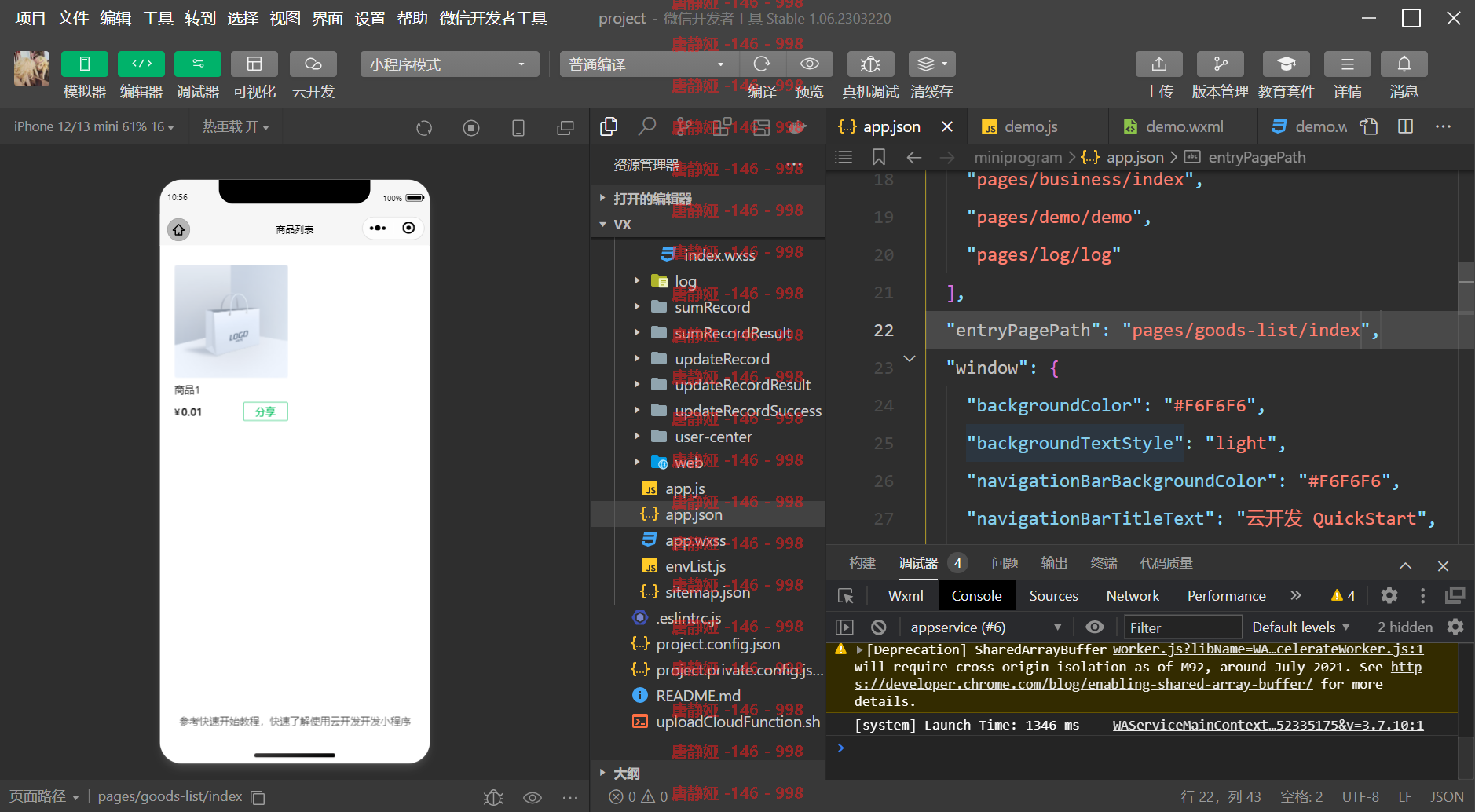Open the cloud development button
Image resolution: width=1475 pixels, height=812 pixels.
pyautogui.click(x=313, y=64)
